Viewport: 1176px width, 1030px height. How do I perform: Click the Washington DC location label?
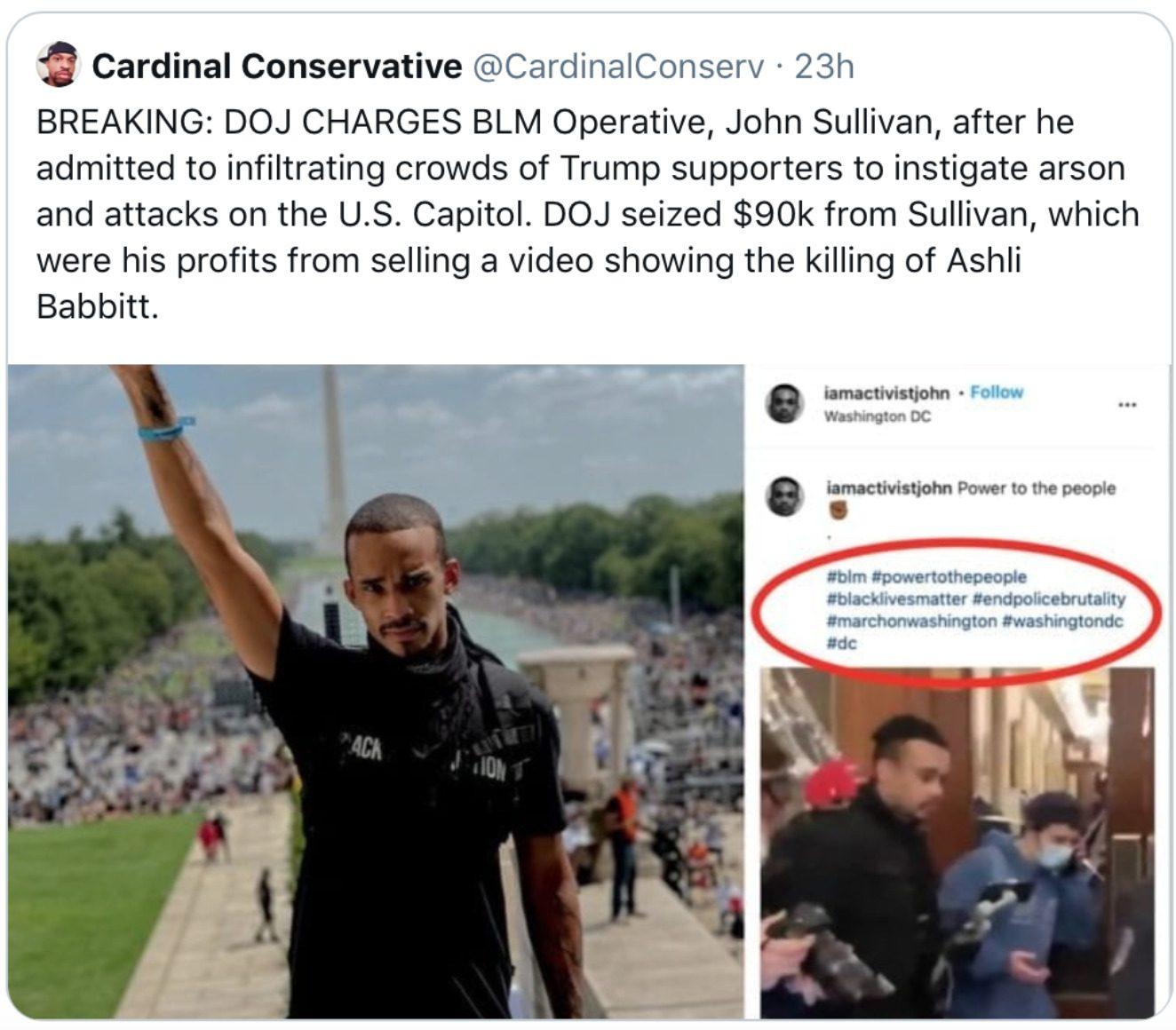pos(877,416)
